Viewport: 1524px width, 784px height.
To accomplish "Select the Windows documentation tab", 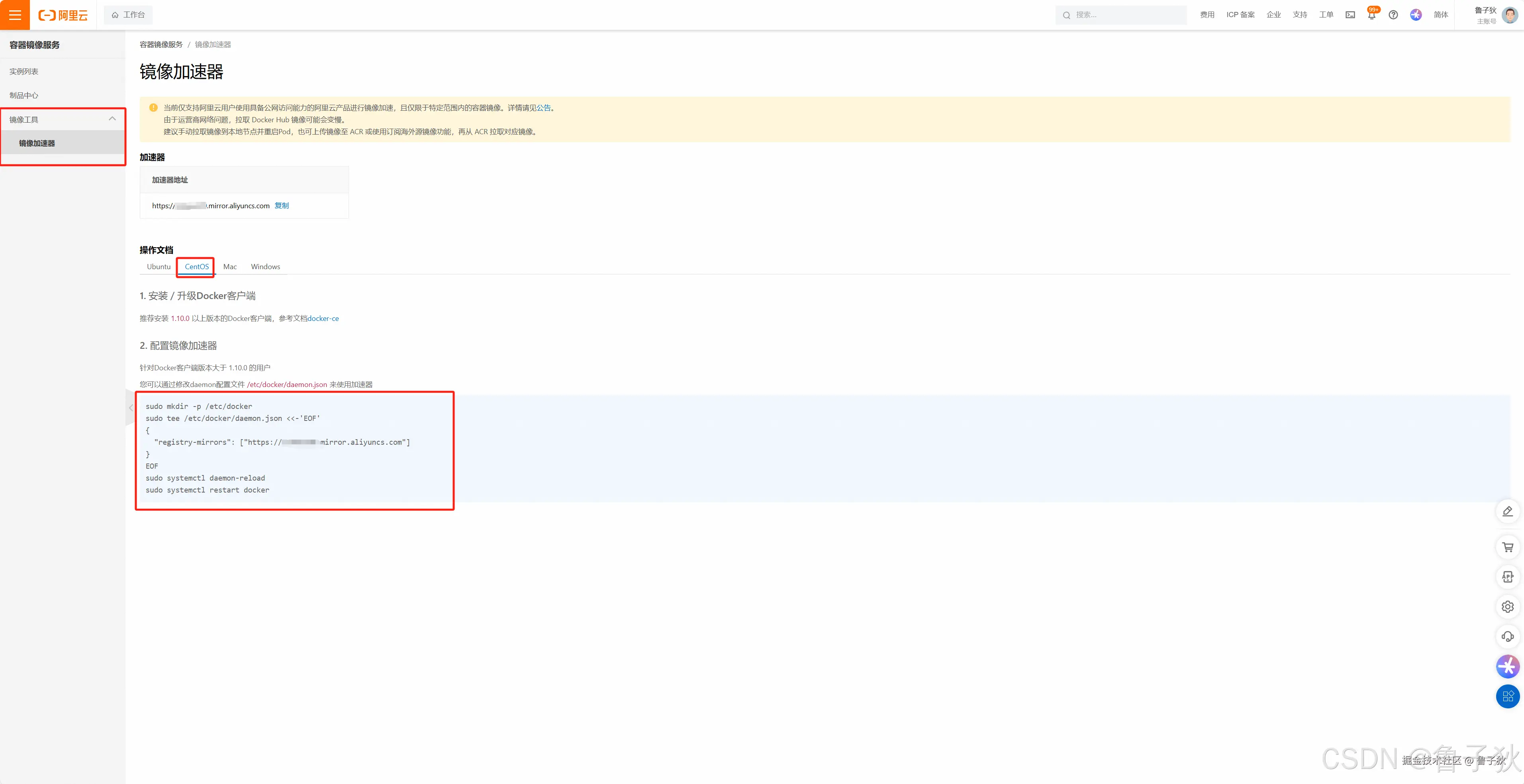I will pyautogui.click(x=265, y=267).
